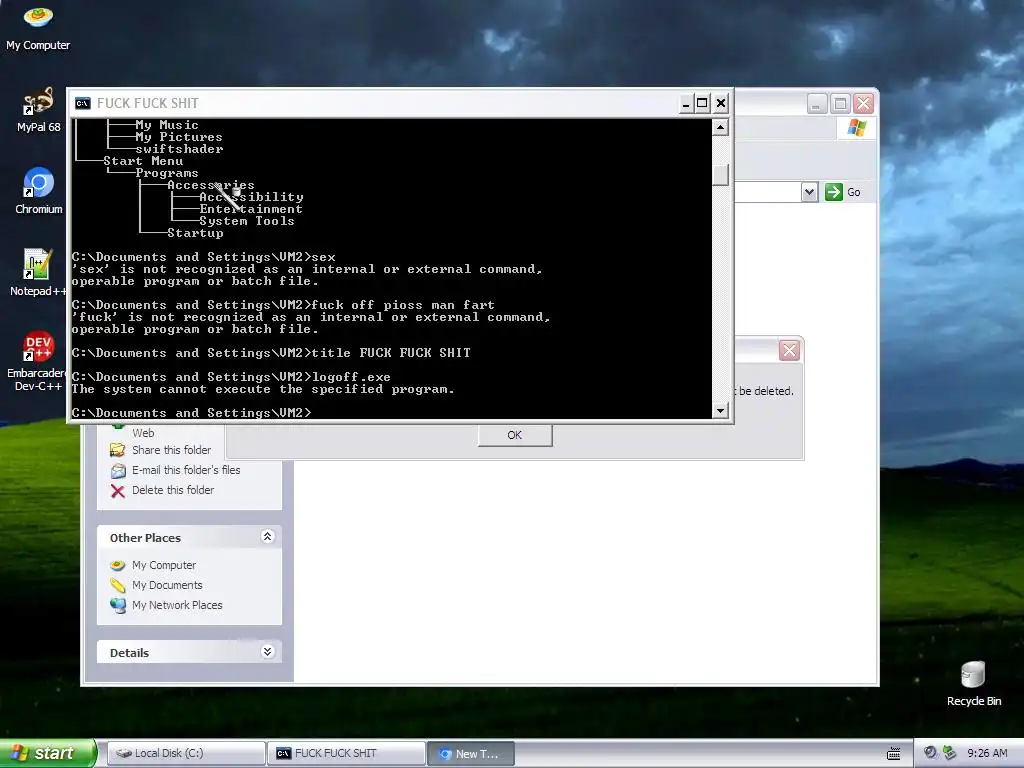Expand the Details panel
Viewport: 1024px width, 768px height.
point(267,652)
